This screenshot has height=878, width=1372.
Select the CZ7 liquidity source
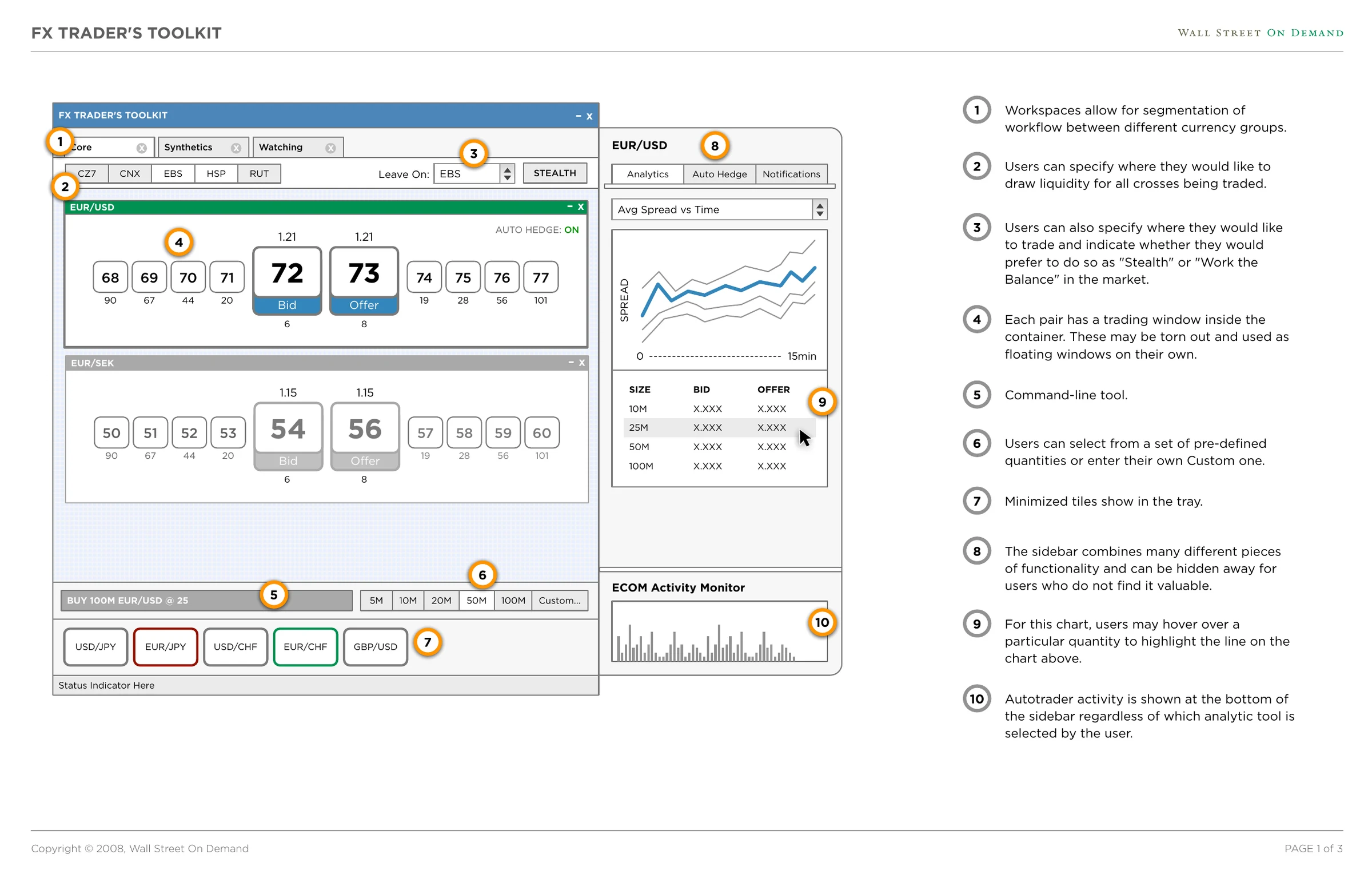pos(87,174)
